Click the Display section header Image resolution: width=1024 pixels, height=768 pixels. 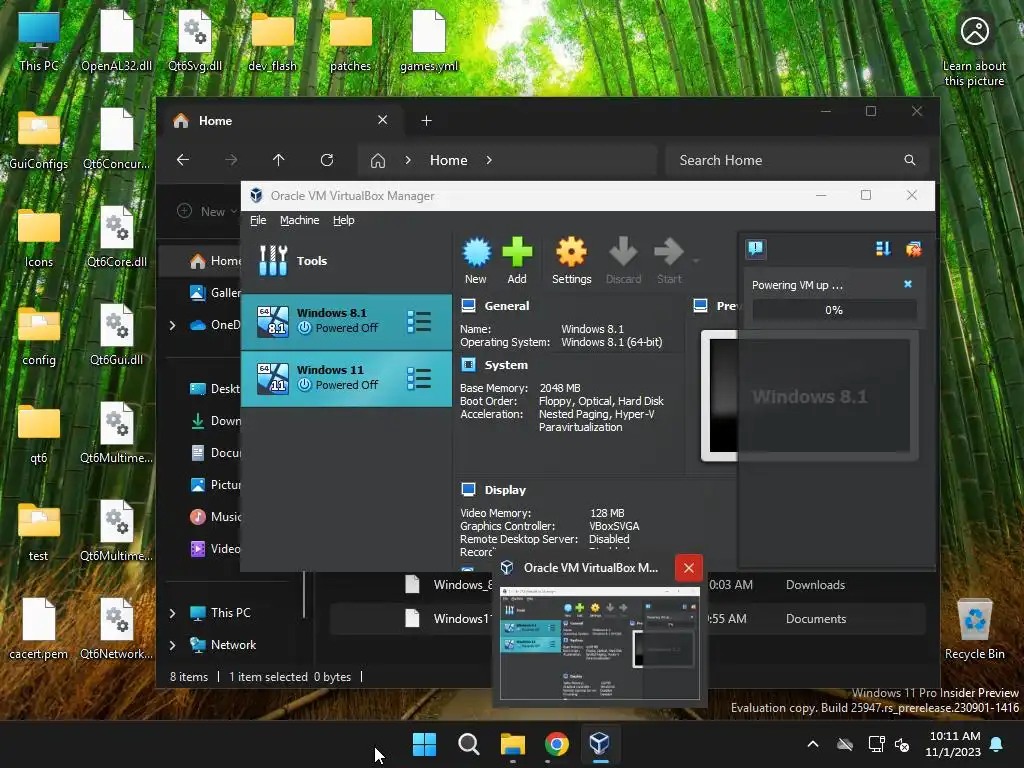[x=494, y=490]
